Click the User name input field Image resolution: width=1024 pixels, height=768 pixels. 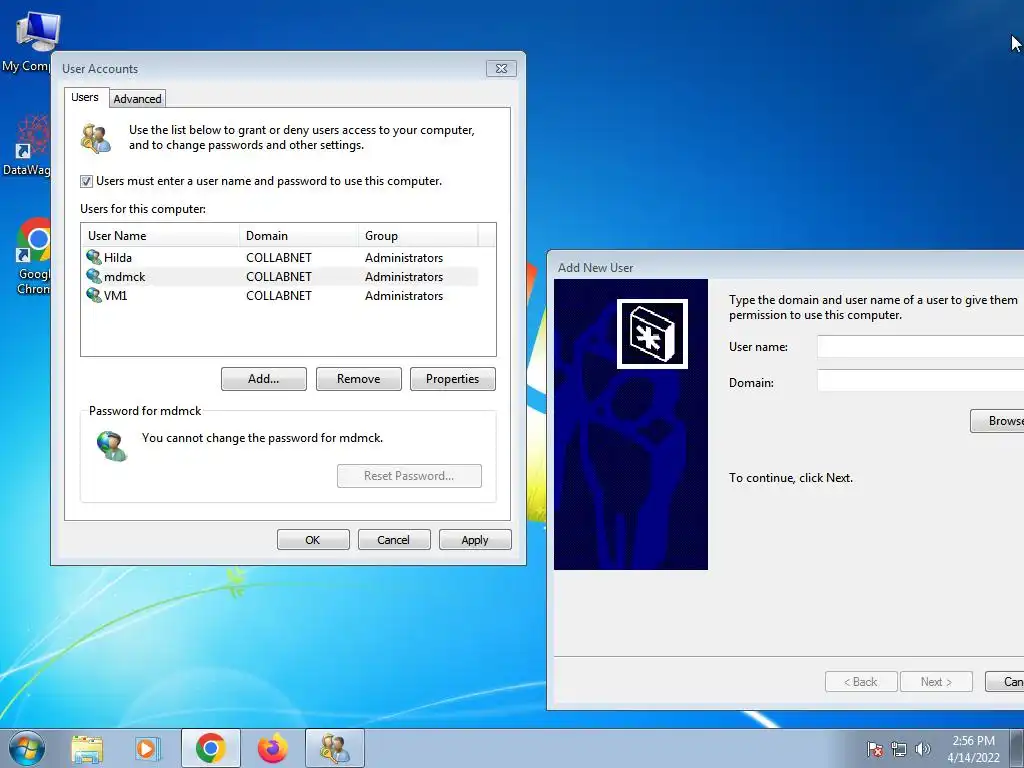coord(921,346)
